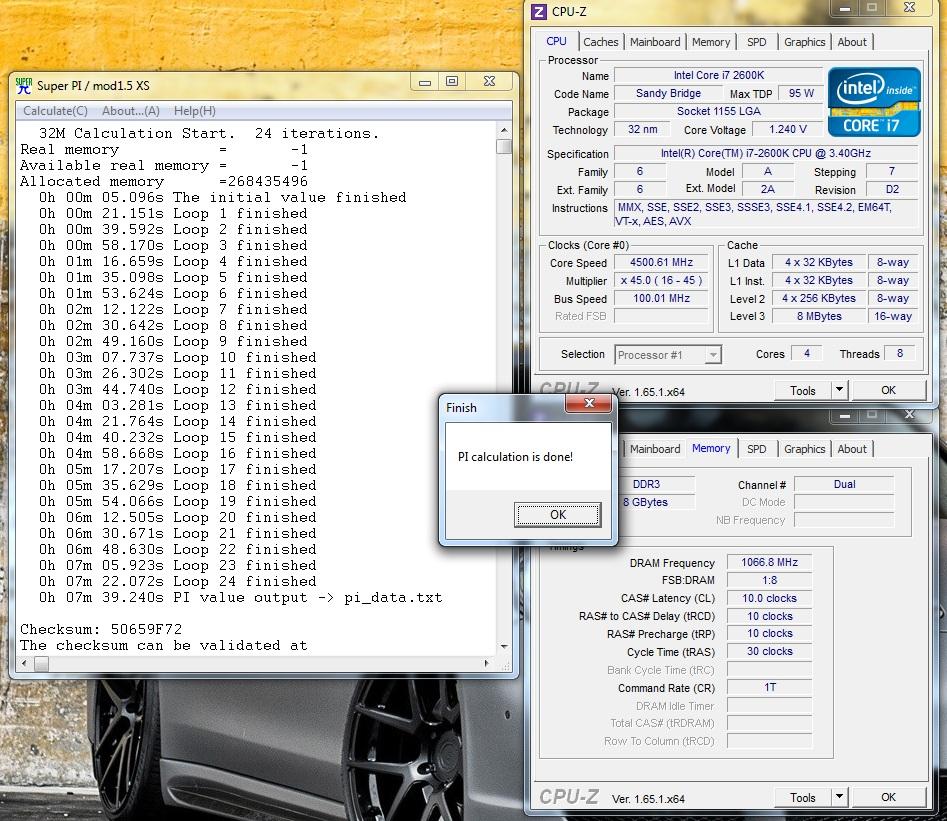Click the Channel # Dual value
Viewport: 947px width, 821px height.
coord(844,485)
